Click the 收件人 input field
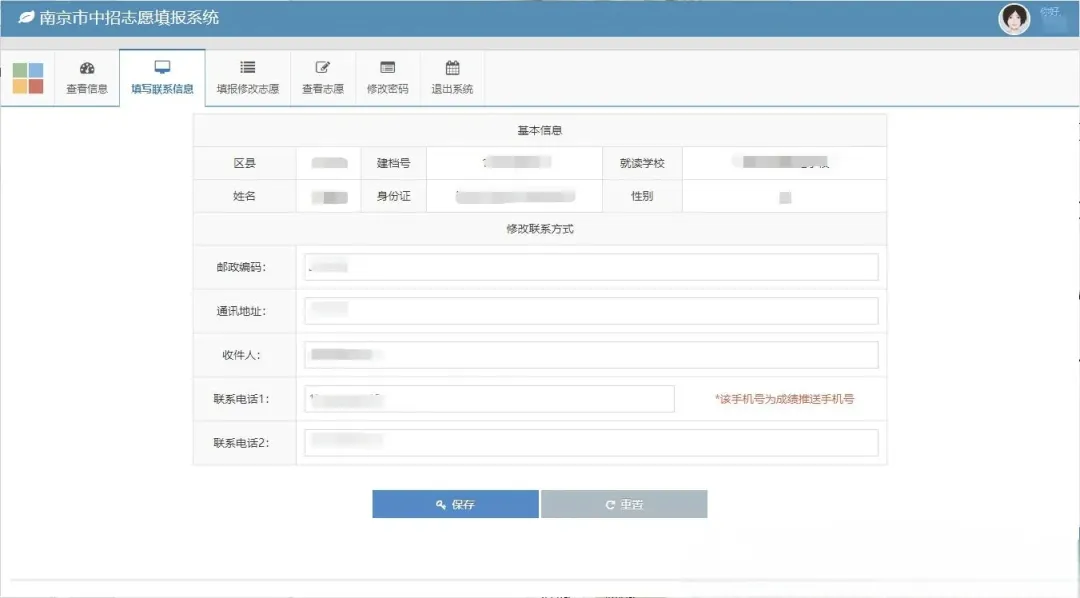 [x=591, y=355]
